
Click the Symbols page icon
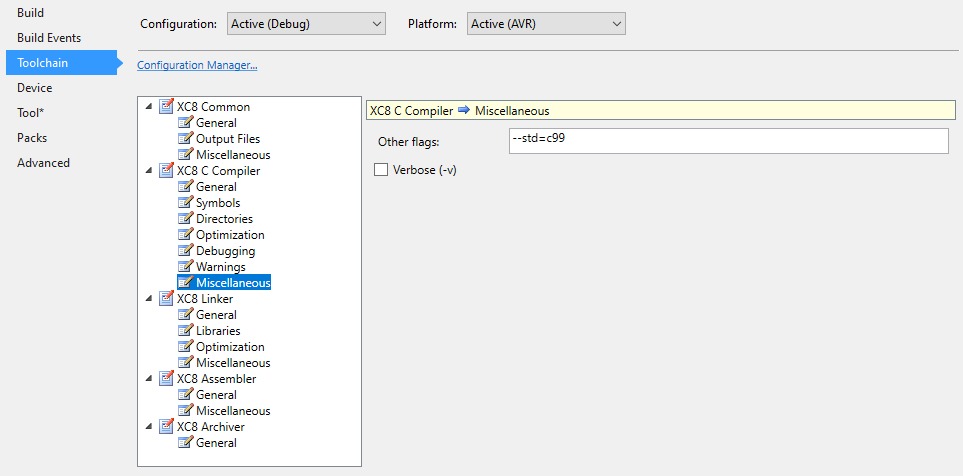[185, 203]
